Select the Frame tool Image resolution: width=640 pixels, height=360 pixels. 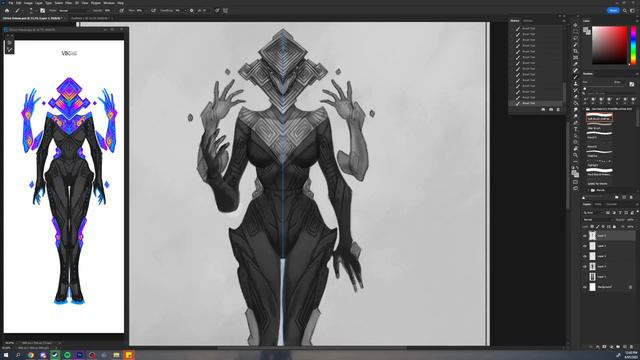click(x=576, y=58)
